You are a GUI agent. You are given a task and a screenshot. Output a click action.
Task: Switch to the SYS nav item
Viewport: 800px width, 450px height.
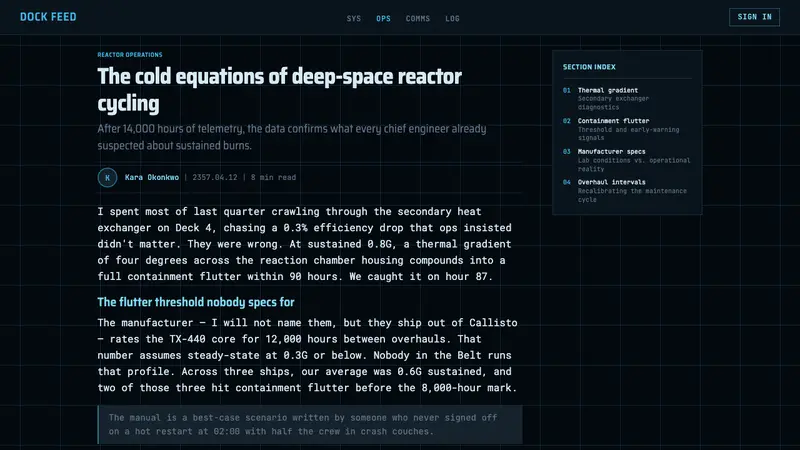(354, 18)
